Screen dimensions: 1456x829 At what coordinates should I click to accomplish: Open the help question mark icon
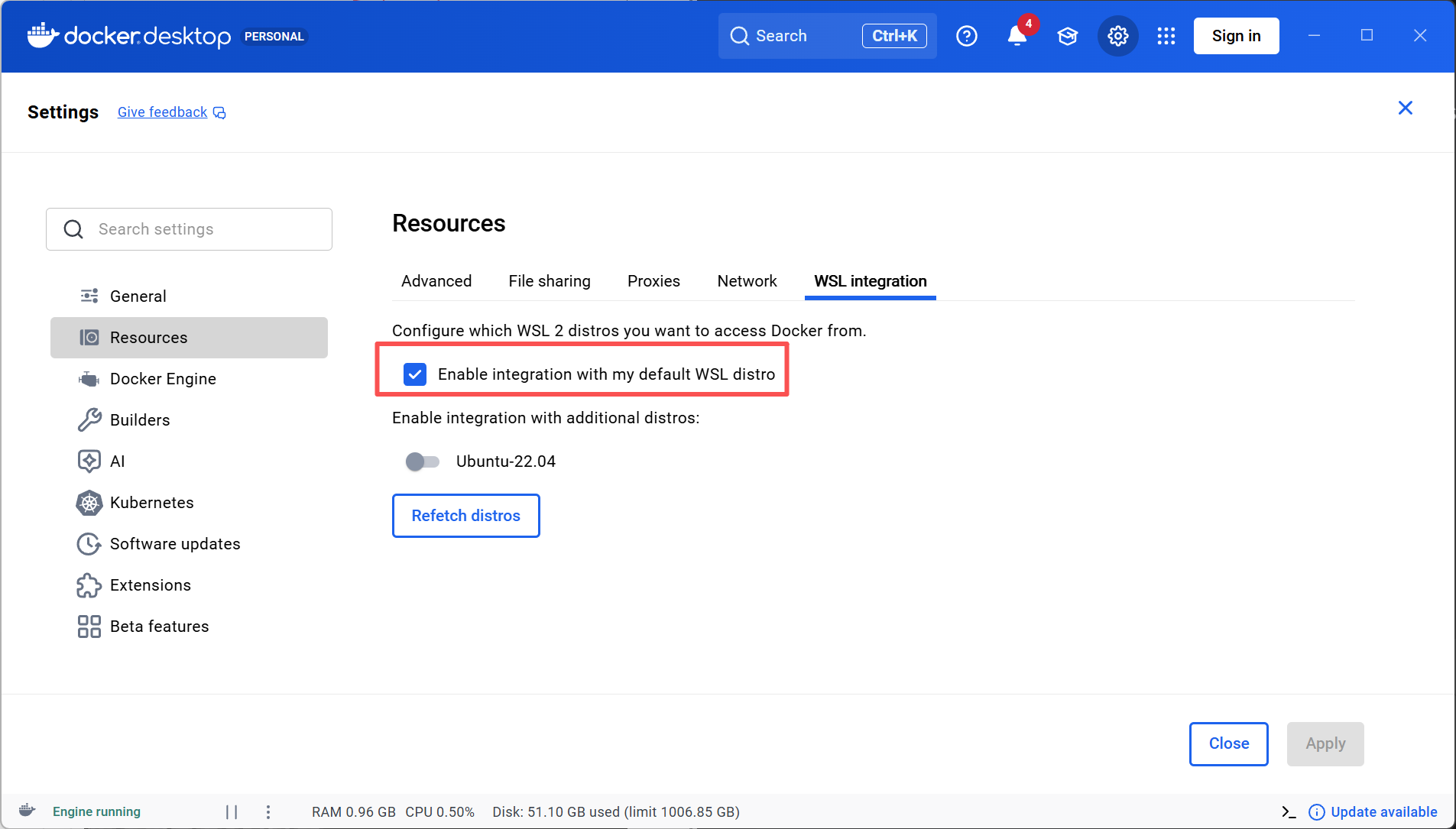967,36
